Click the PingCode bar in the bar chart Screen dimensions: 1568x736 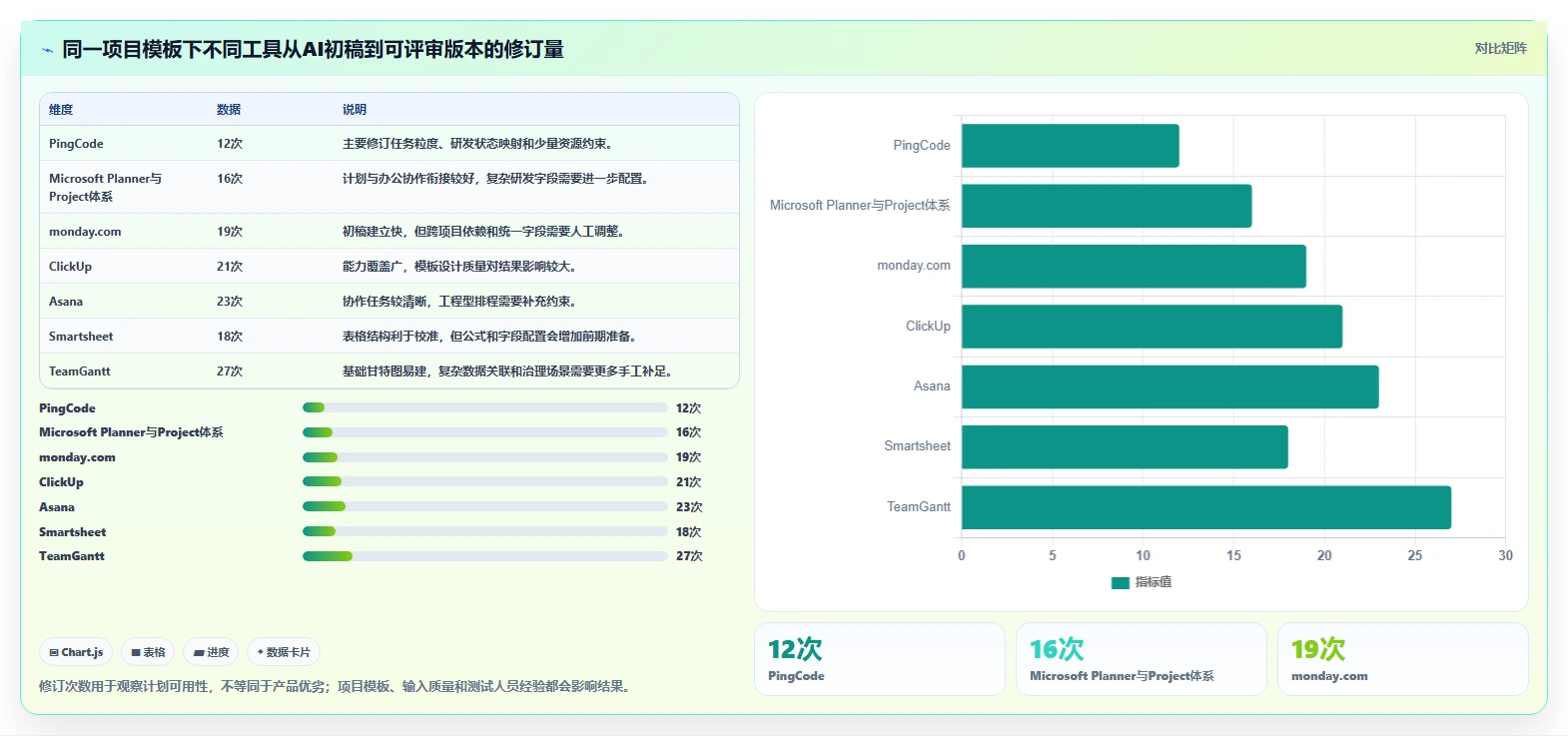pos(1070,146)
